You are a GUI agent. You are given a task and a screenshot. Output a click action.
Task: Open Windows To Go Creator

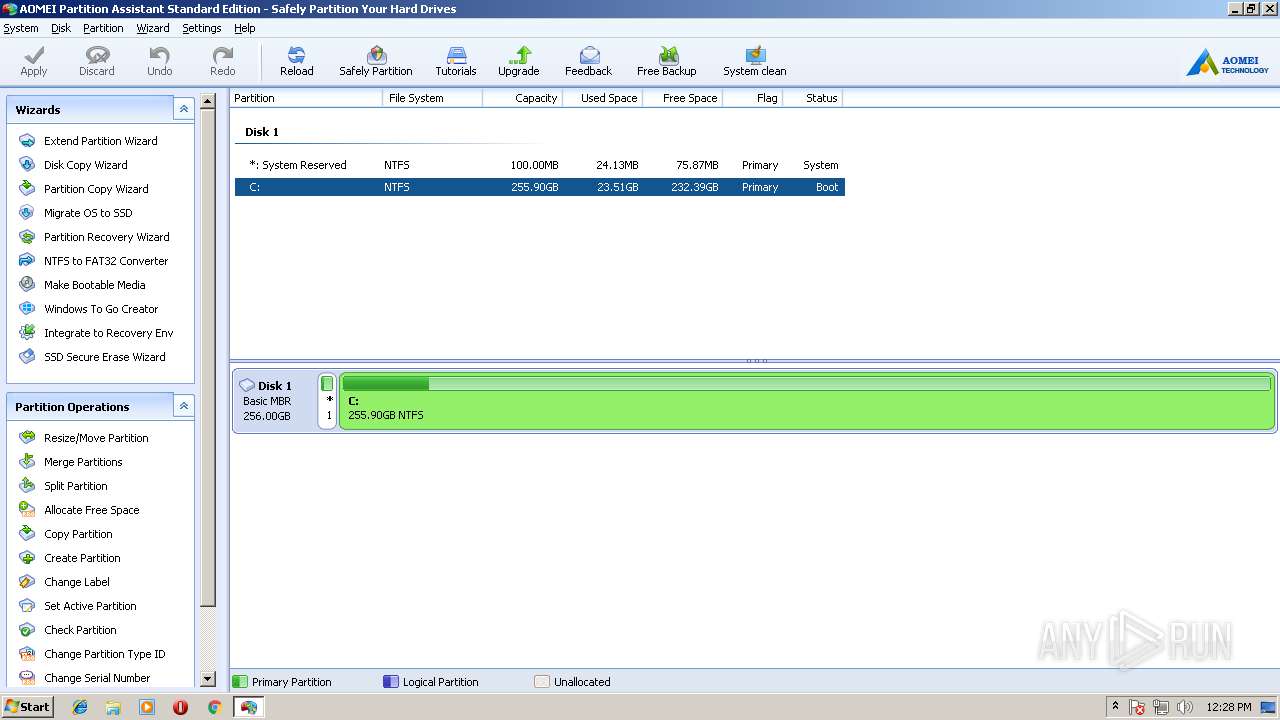[x=101, y=309]
